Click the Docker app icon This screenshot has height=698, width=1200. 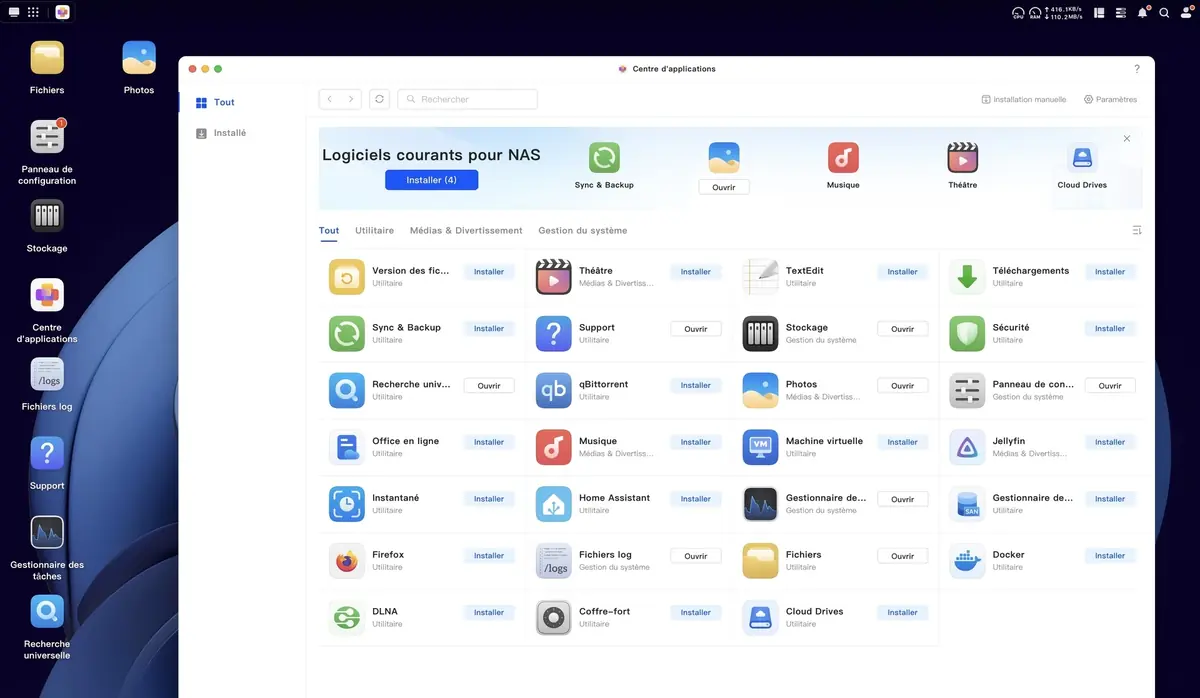coord(966,560)
